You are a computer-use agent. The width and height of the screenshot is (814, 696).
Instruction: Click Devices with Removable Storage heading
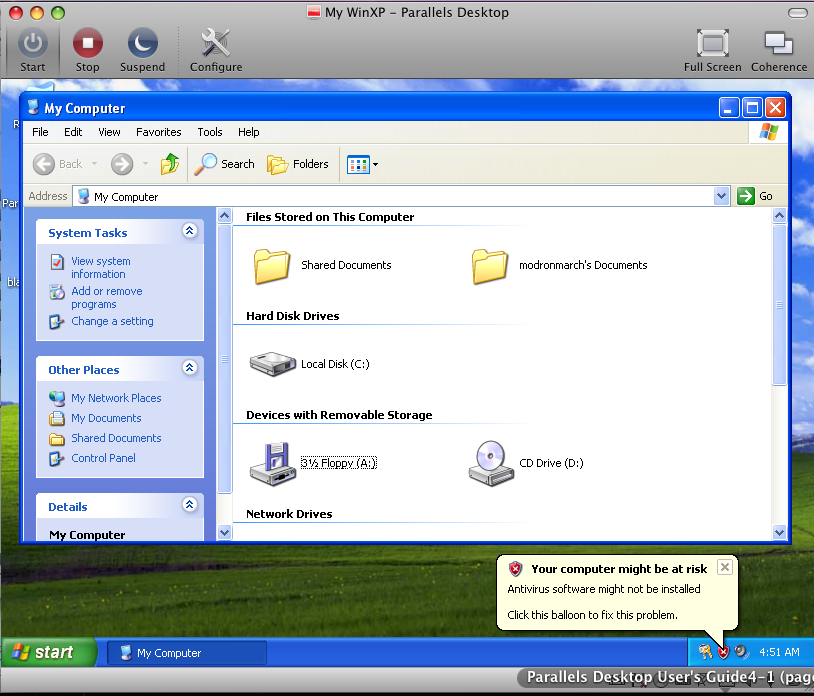(339, 415)
